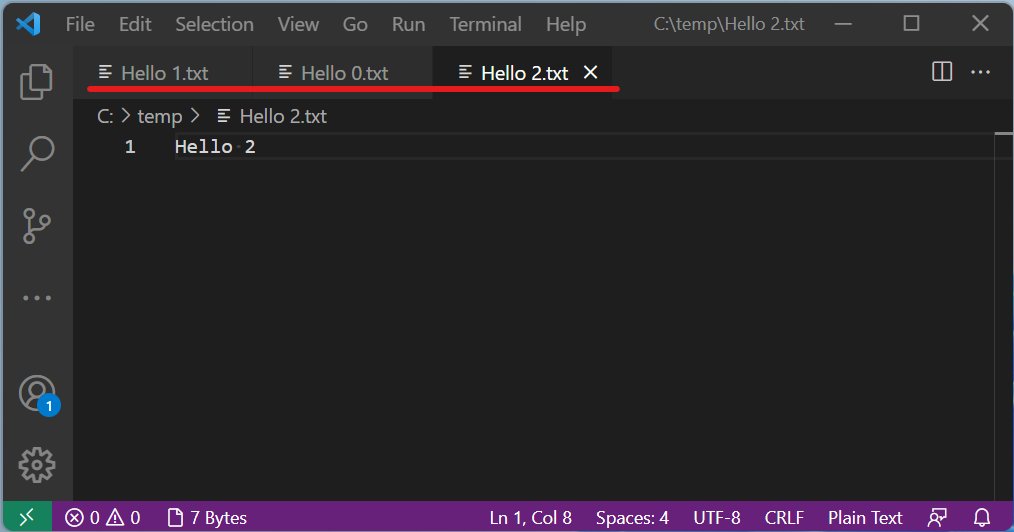Click the C: breadcrumb segment

pyautogui.click(x=105, y=116)
